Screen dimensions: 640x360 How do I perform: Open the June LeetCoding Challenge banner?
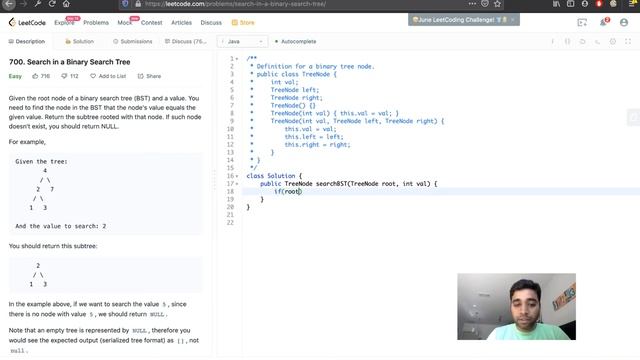(460, 20)
